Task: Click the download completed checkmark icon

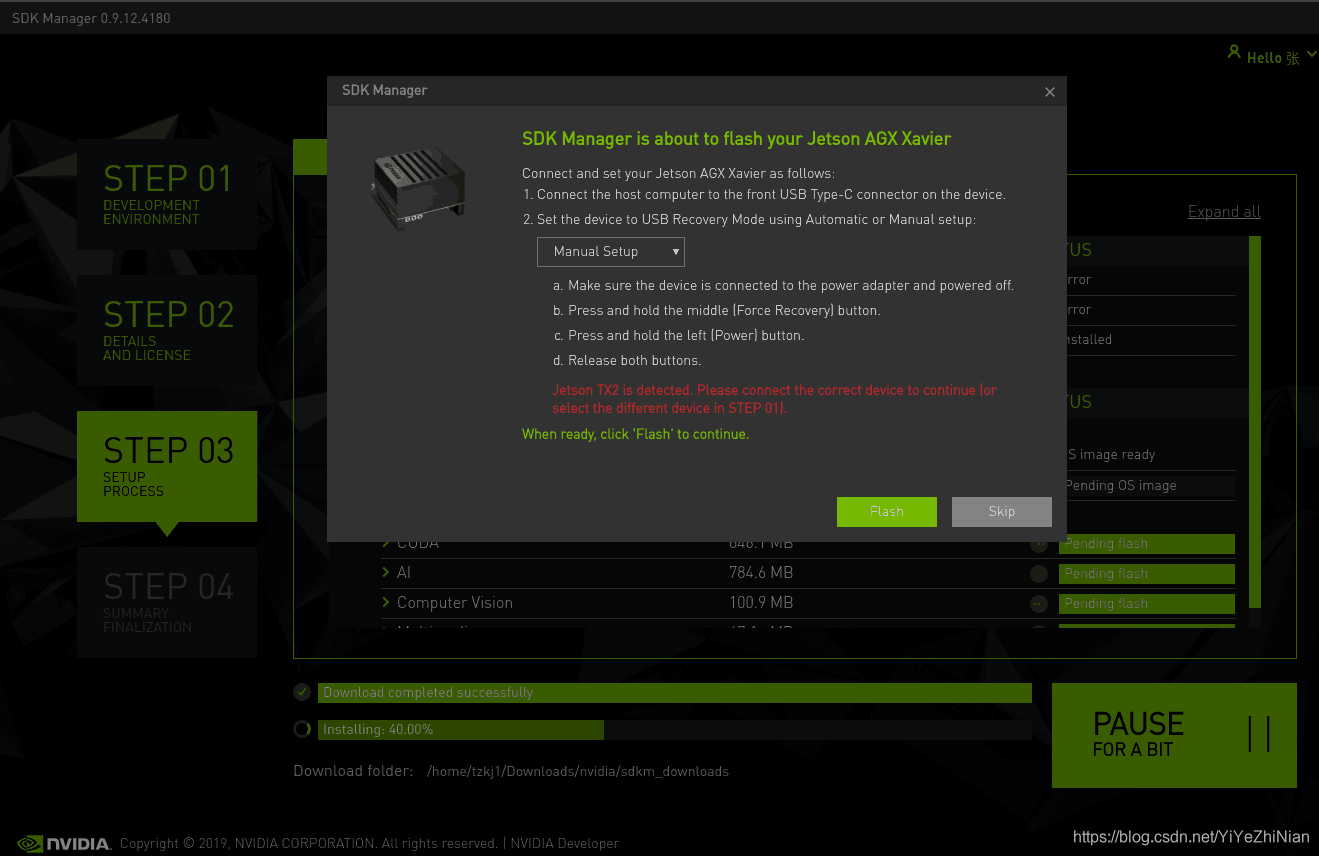Action: click(302, 692)
